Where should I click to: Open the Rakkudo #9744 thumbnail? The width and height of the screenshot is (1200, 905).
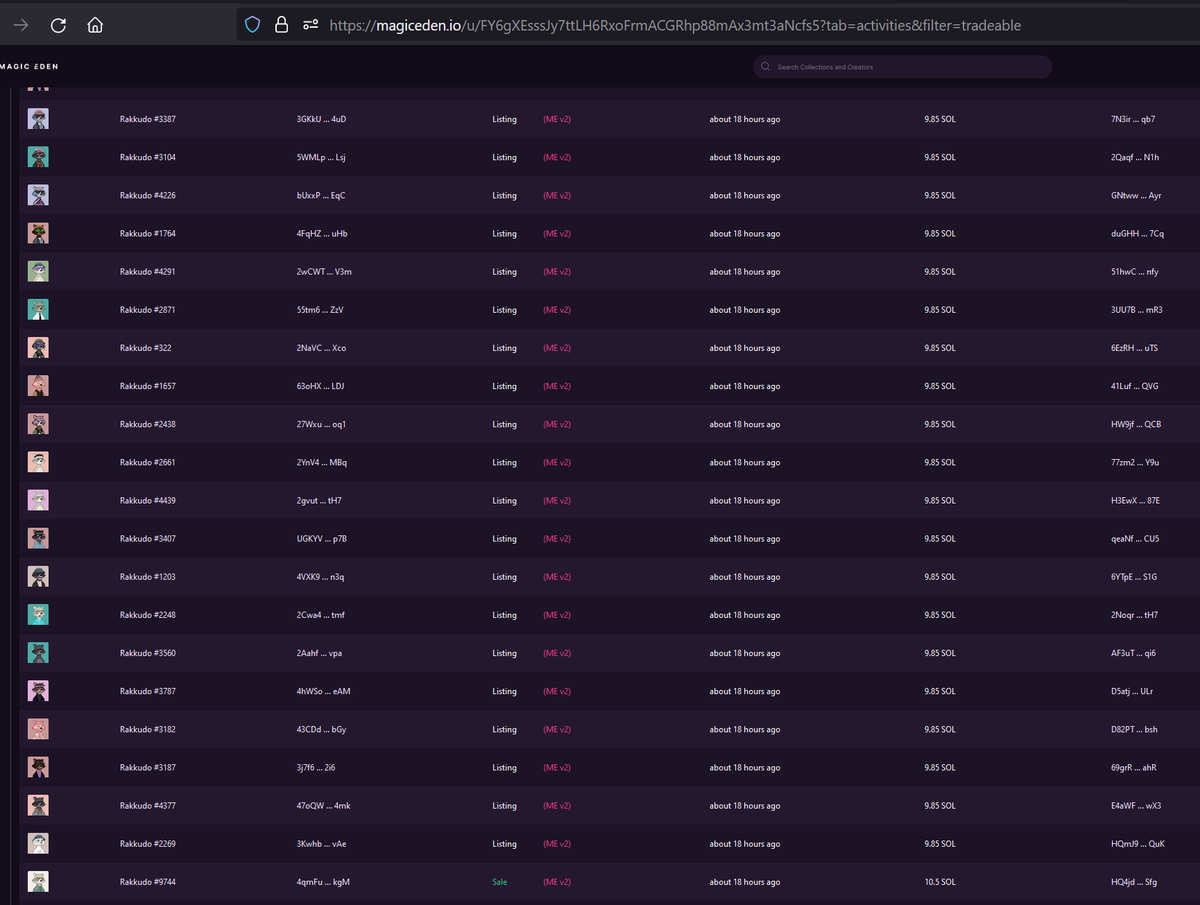click(38, 882)
